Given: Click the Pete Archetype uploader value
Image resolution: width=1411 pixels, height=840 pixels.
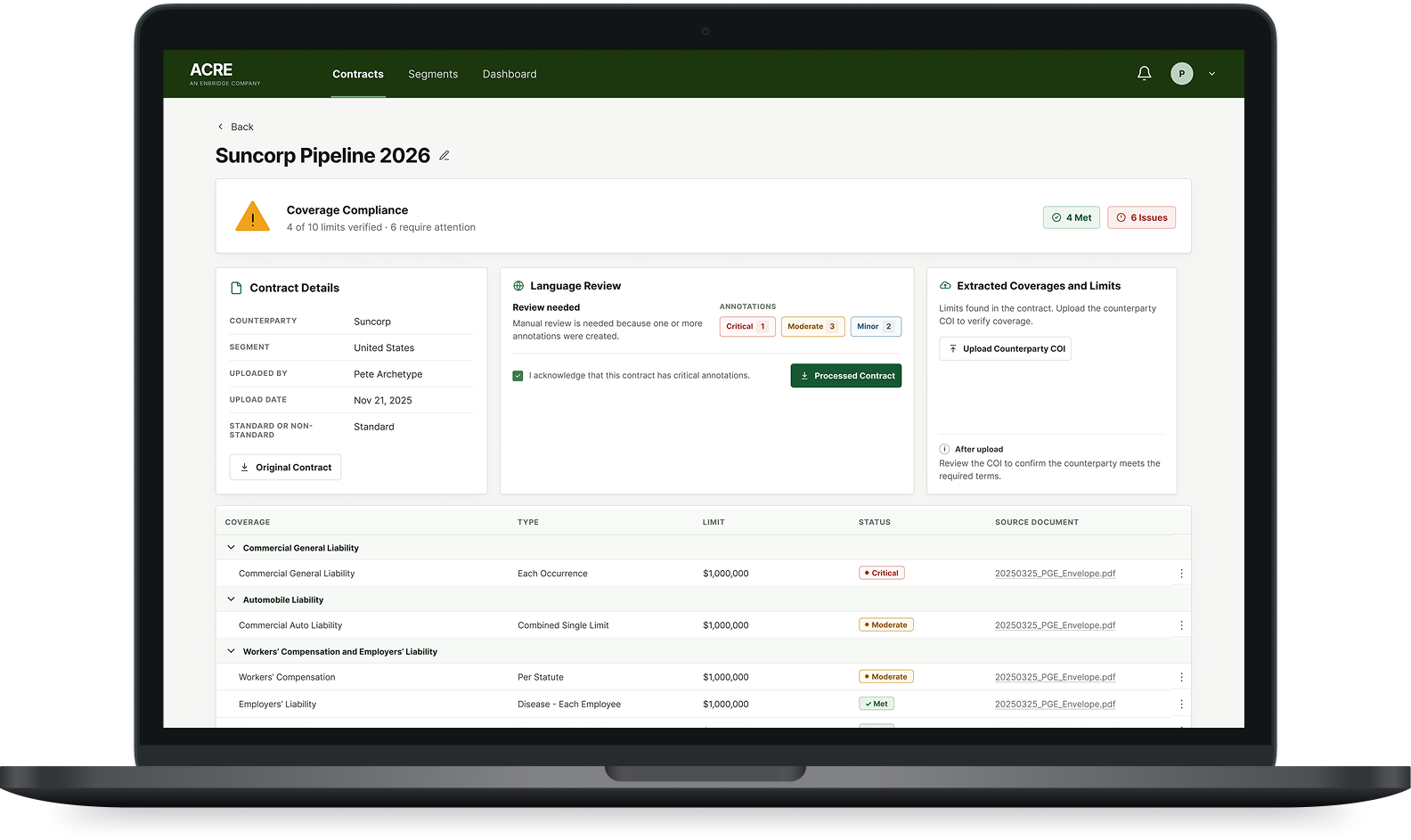Looking at the screenshot, I should pos(388,374).
